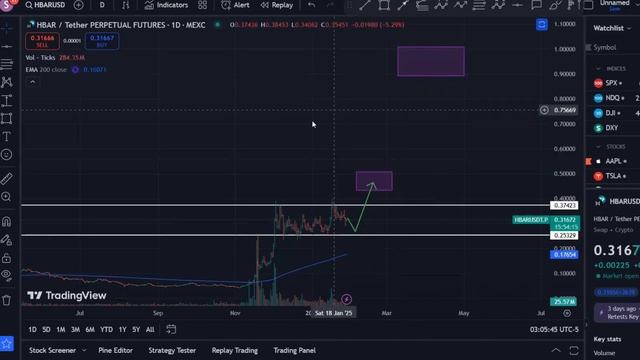The image size is (640, 360).
Task: Add order at 0.75669 plus icon
Action: coord(544,110)
